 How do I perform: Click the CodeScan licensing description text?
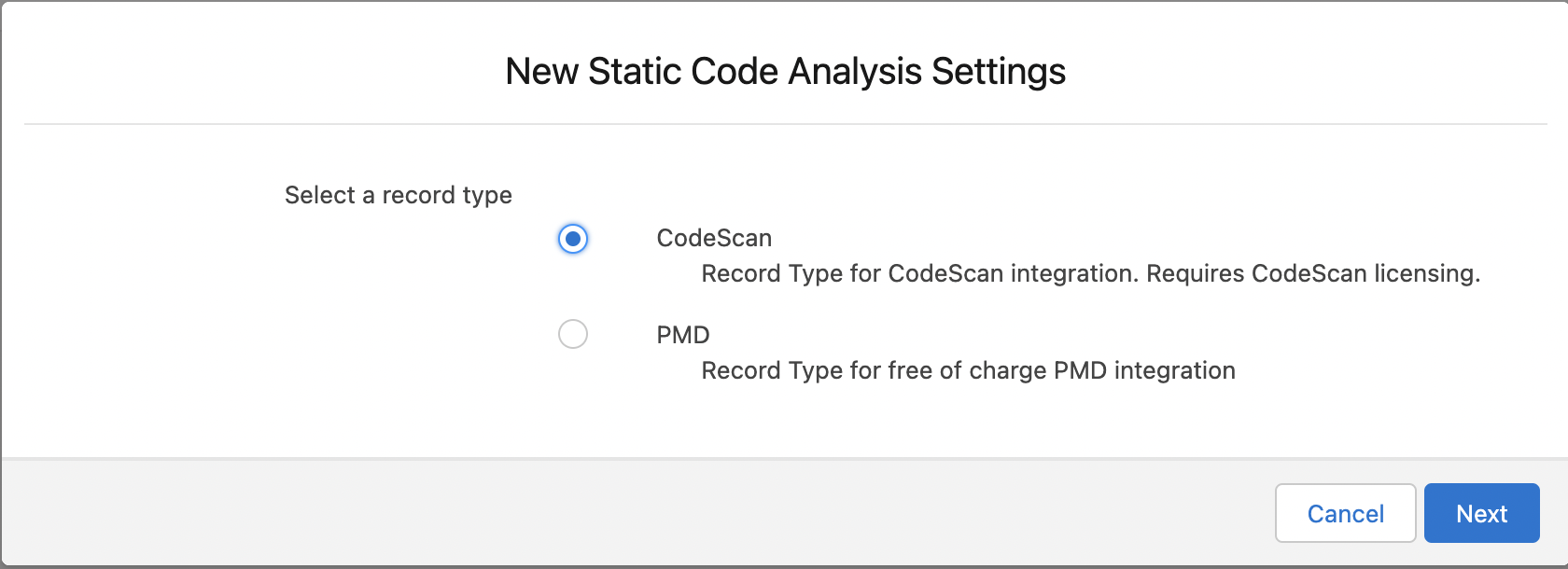coord(1090,273)
